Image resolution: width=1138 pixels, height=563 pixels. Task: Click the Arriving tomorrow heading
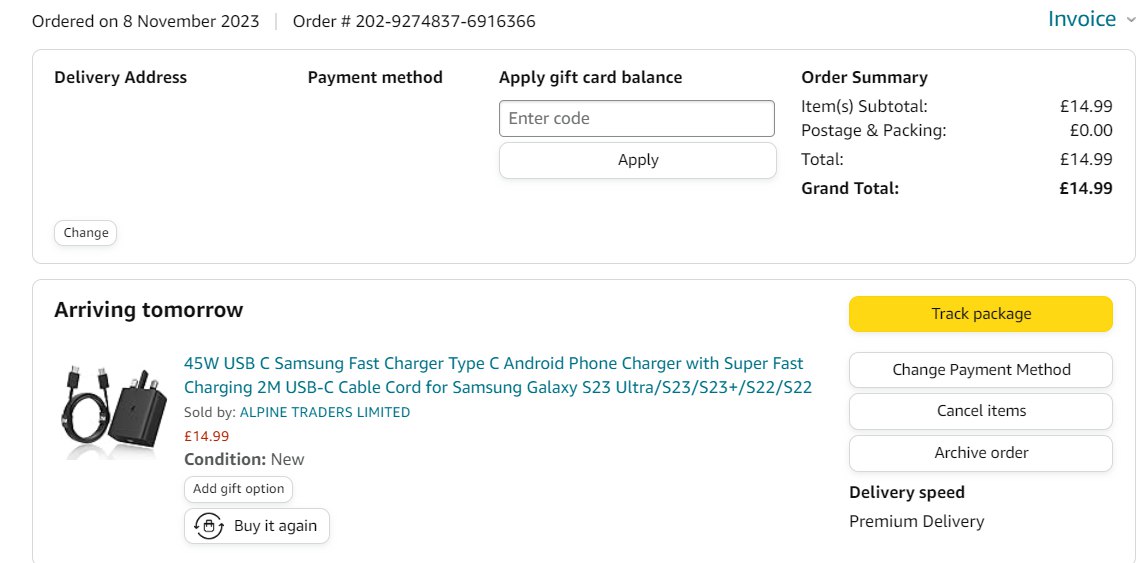click(x=148, y=310)
